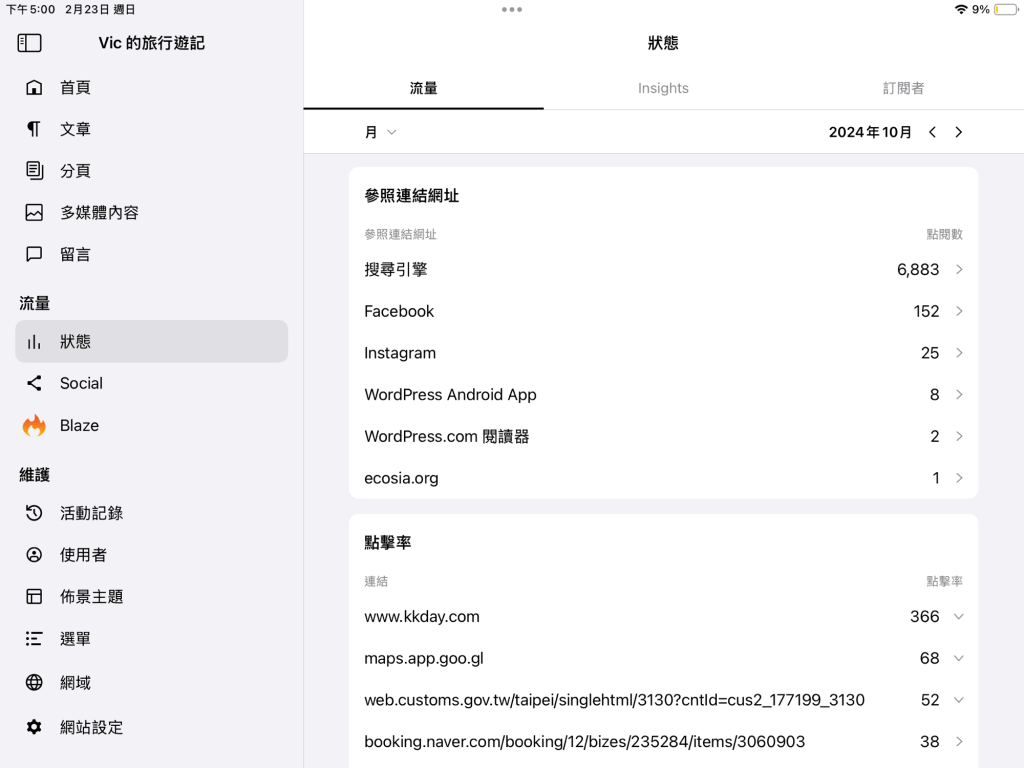The width and height of the screenshot is (1024, 768).
Task: Toggle the sidebar panel icon
Action: (x=30, y=43)
